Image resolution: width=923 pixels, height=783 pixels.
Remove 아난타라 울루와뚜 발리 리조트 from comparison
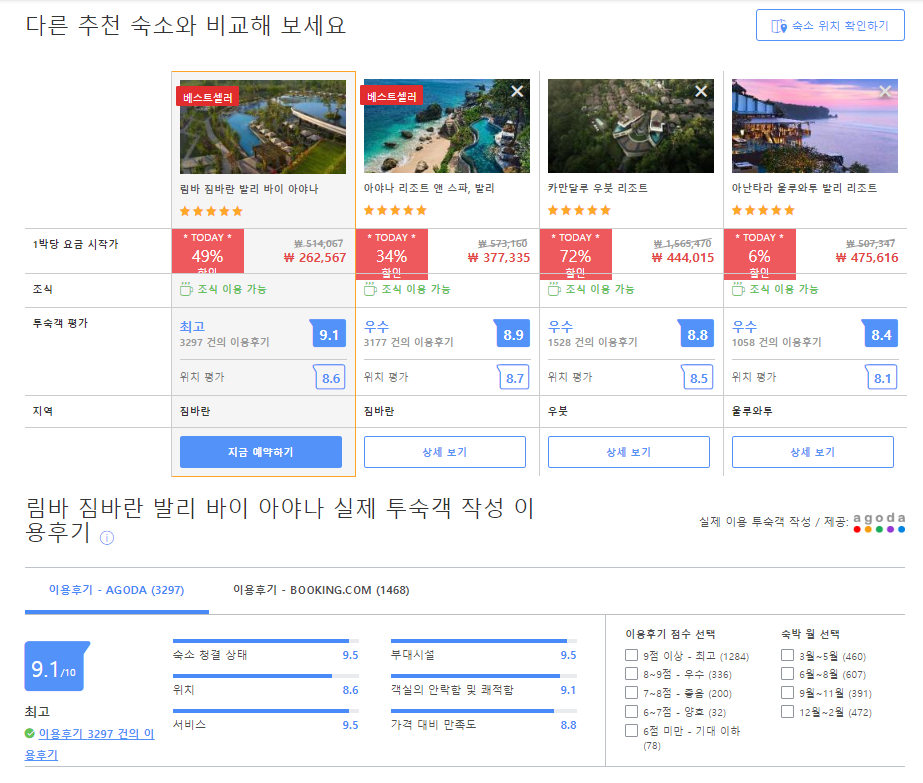[885, 91]
